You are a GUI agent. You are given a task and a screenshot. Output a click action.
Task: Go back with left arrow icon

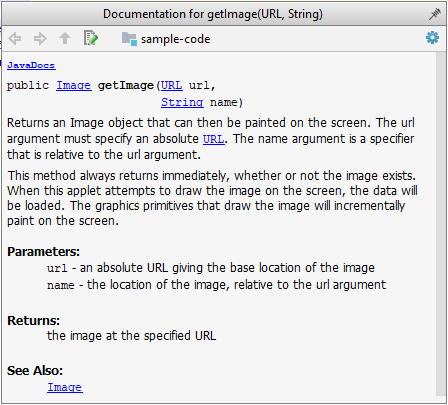point(15,39)
